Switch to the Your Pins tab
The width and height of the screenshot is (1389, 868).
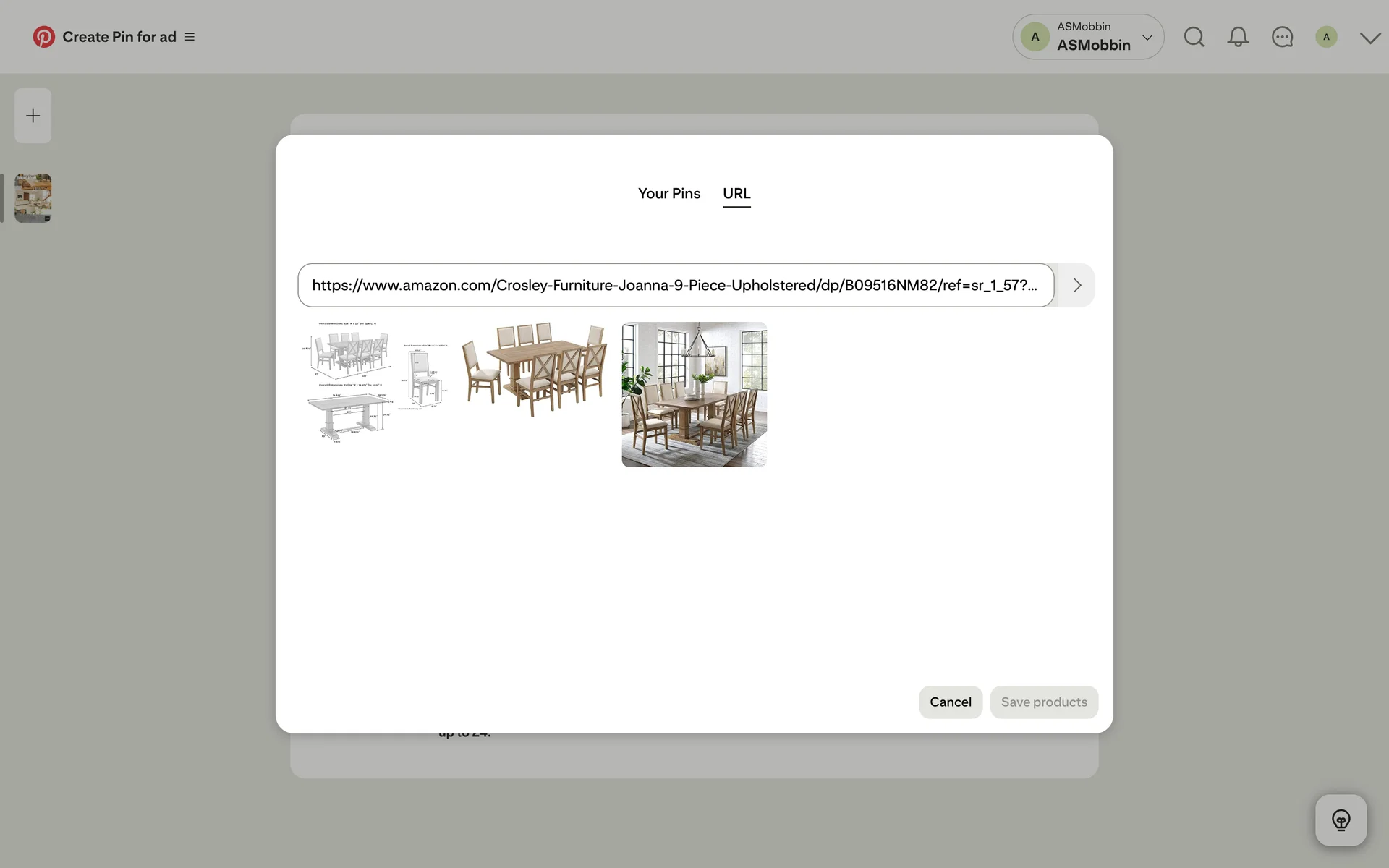coord(668,194)
